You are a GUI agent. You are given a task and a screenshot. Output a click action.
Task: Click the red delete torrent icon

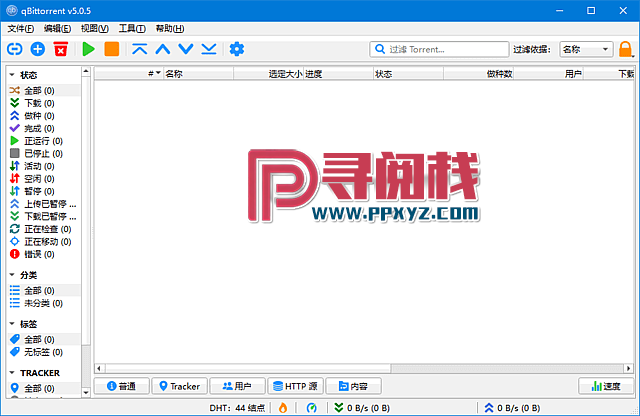61,49
